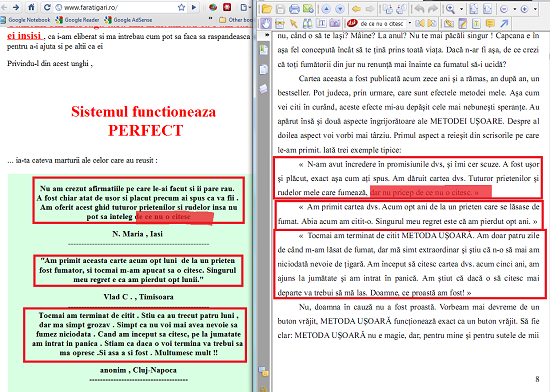Screen dimensions: 550x392
Task: Open the PDF sidebar layers panel icon
Action: pos(264,89)
